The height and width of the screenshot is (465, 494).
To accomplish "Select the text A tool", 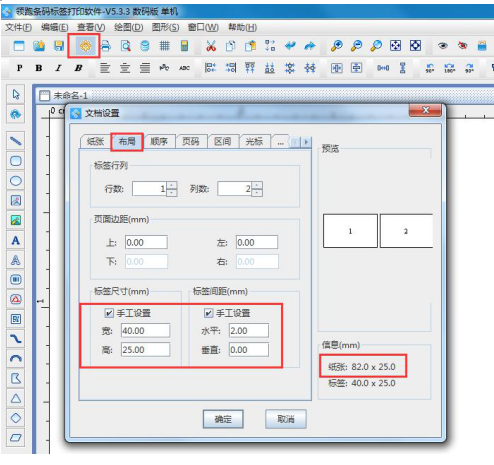I will pyautogui.click(x=16, y=240).
